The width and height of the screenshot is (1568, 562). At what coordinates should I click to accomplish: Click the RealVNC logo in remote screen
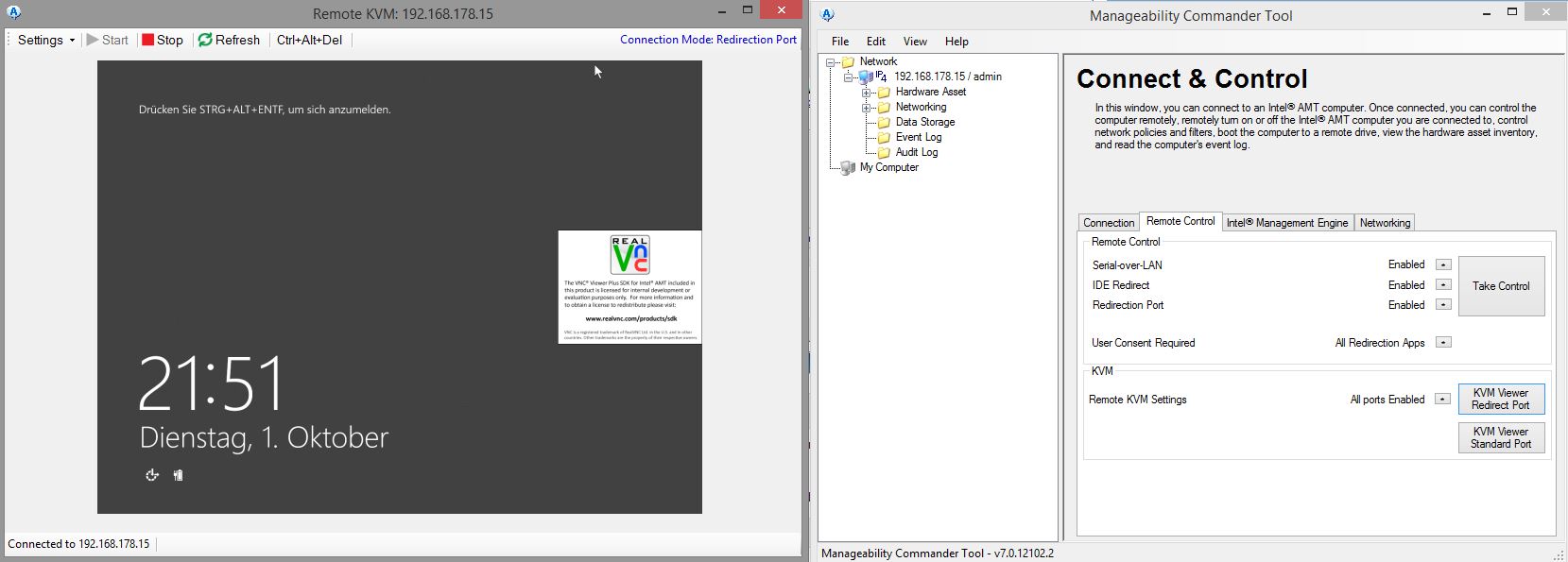[x=629, y=254]
